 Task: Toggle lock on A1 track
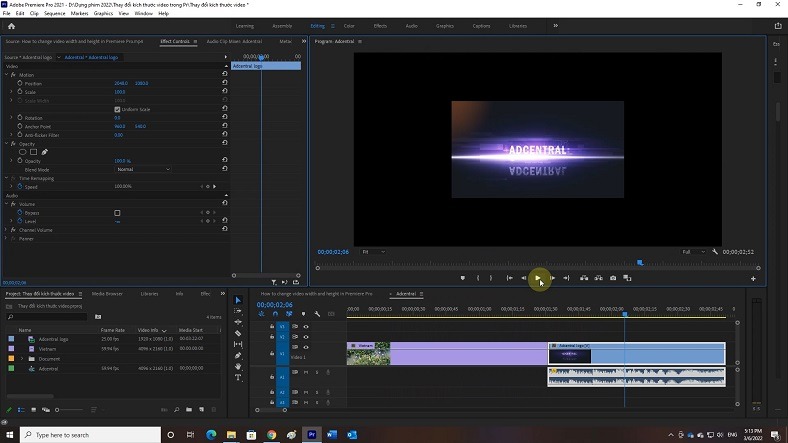tap(272, 376)
